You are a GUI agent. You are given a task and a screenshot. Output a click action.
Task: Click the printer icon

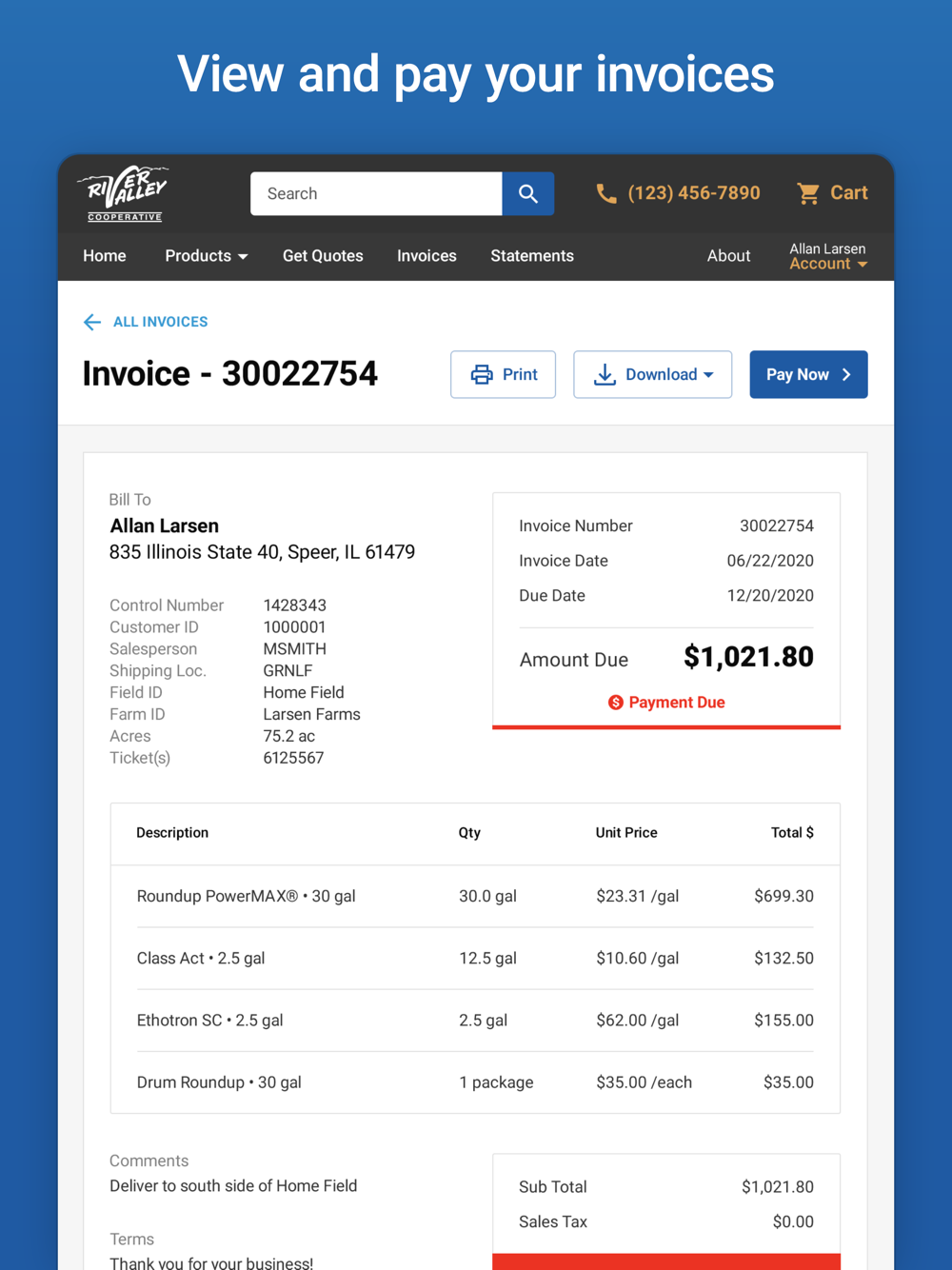point(482,374)
